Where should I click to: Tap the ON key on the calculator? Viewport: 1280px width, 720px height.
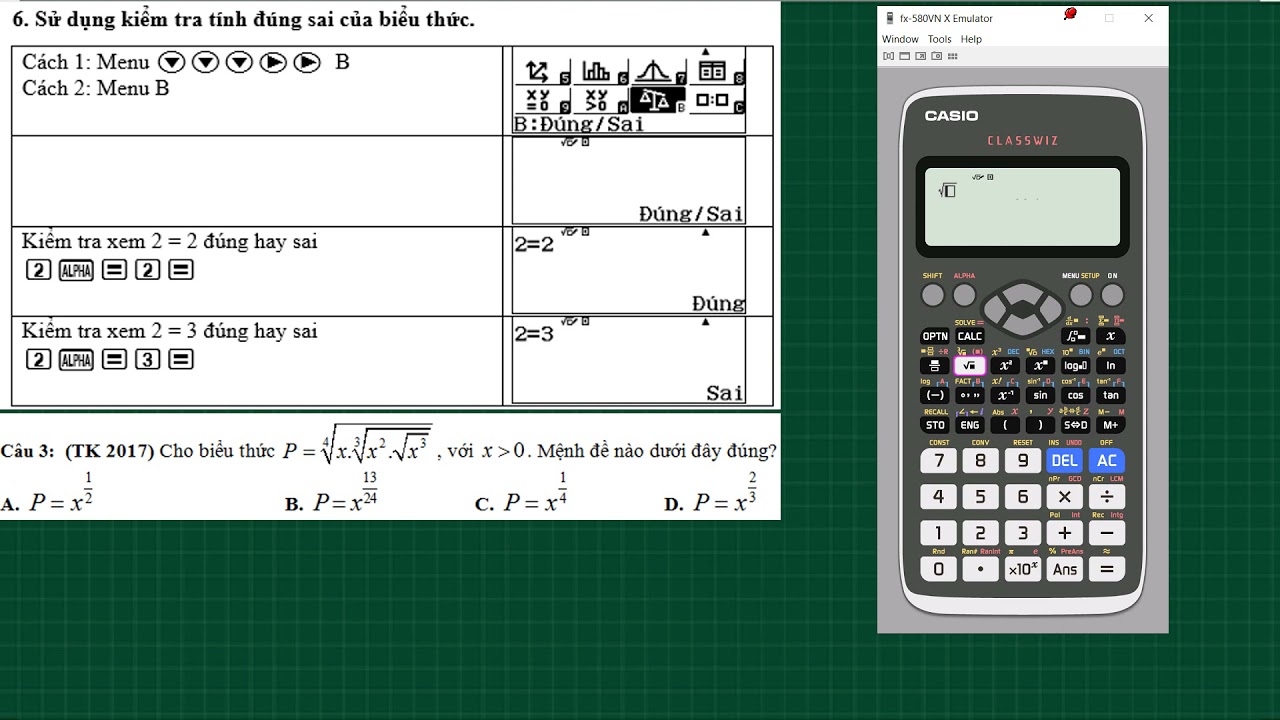point(1112,295)
